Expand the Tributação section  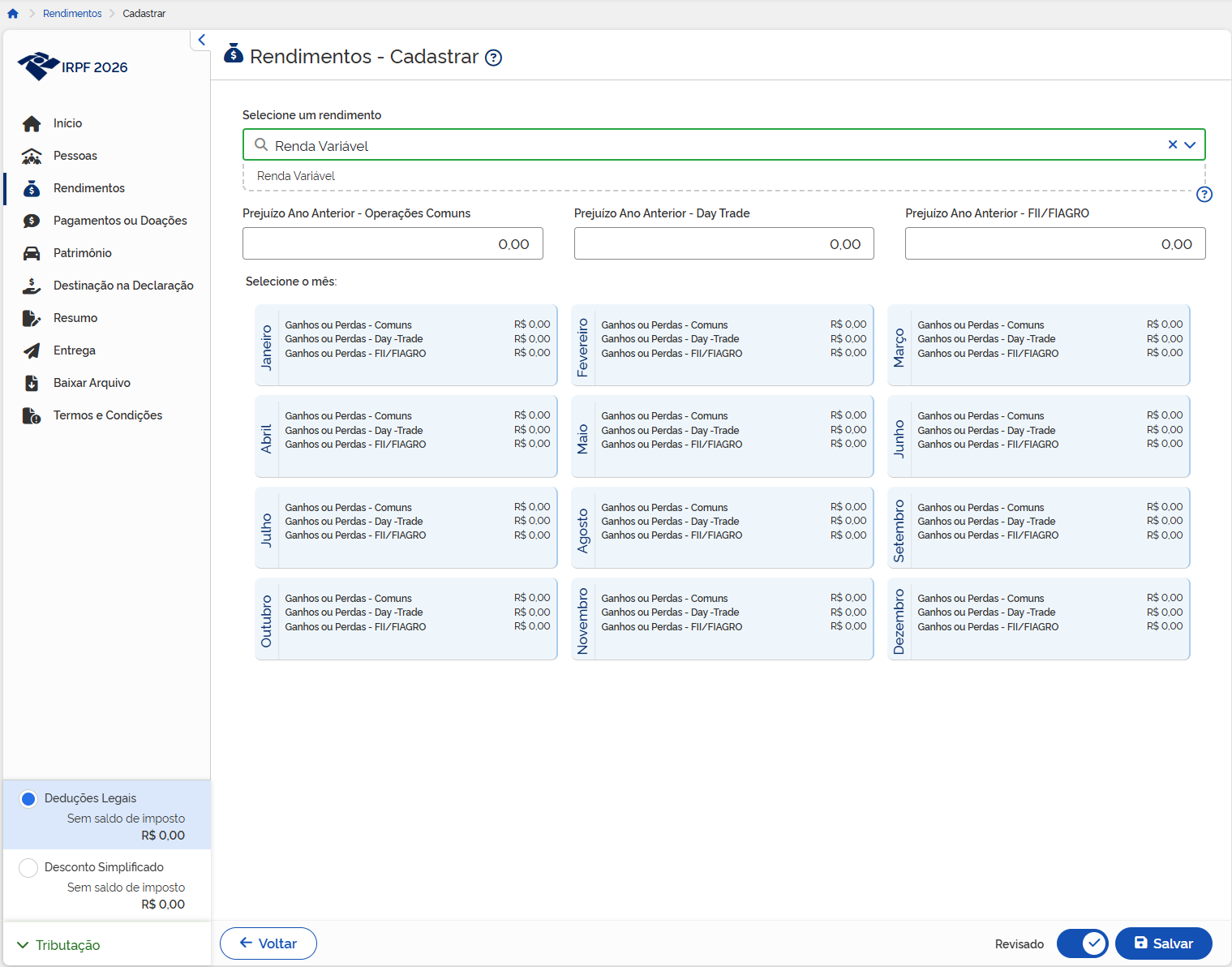(58, 945)
